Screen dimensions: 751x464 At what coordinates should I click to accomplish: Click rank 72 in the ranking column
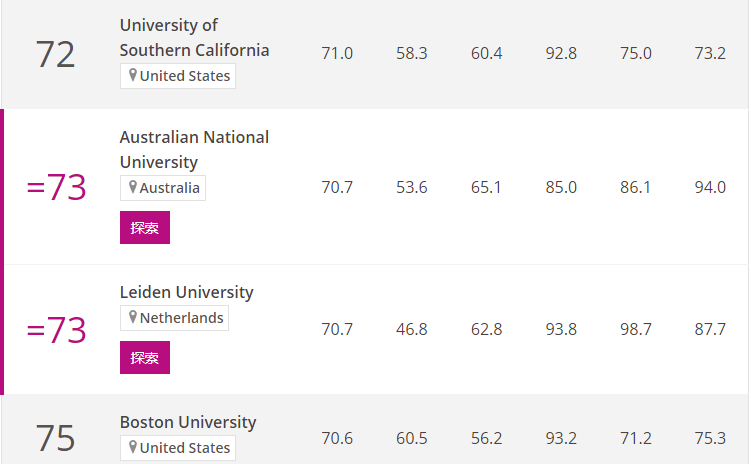tap(56, 54)
